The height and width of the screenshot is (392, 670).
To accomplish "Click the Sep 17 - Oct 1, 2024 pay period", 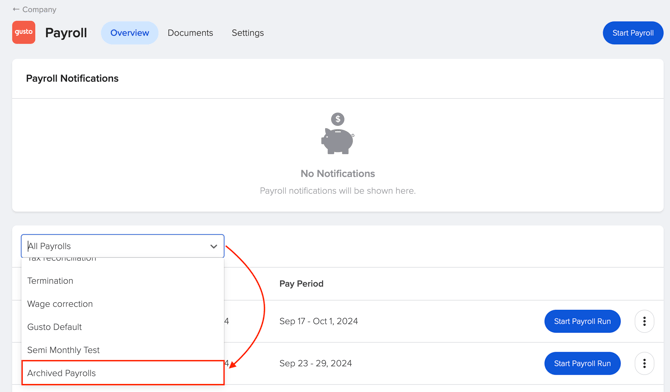I will click(318, 321).
